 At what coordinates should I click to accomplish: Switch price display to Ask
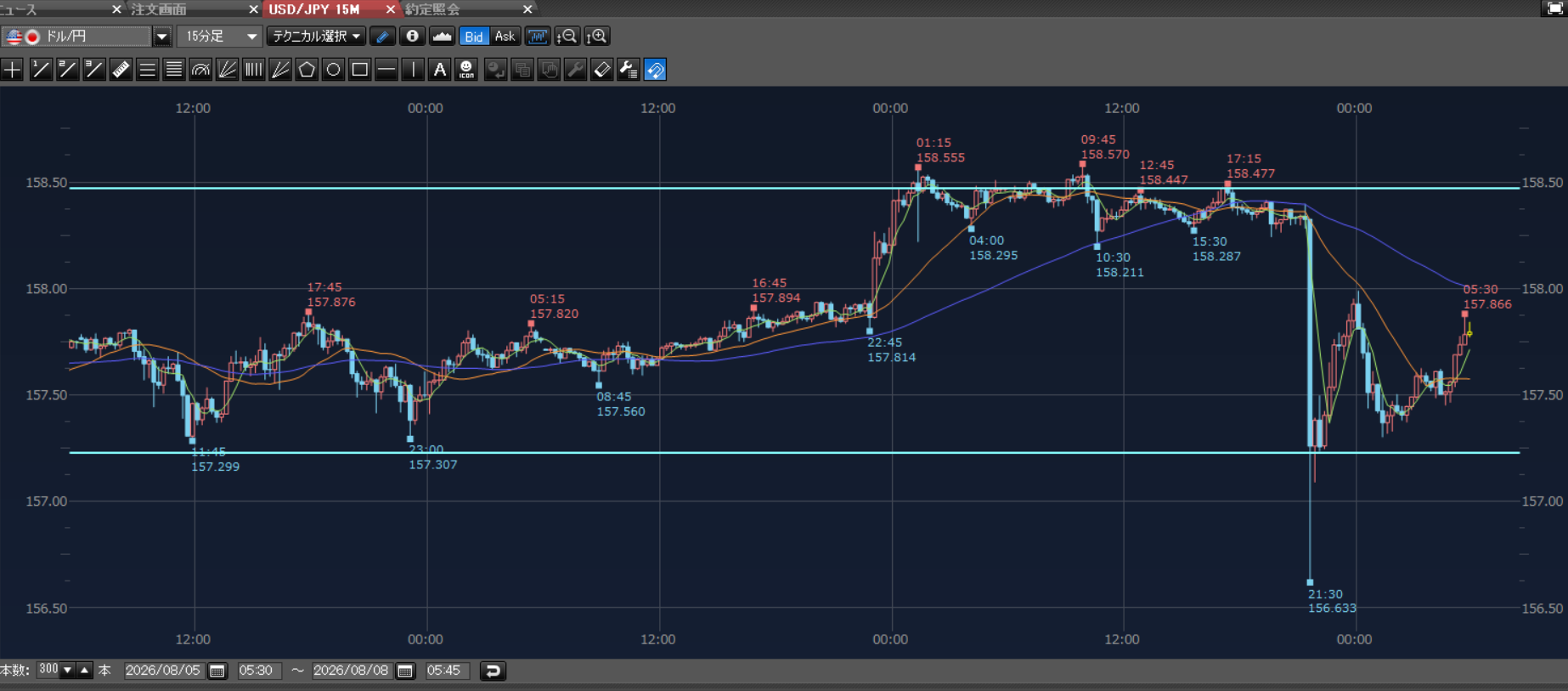[505, 37]
